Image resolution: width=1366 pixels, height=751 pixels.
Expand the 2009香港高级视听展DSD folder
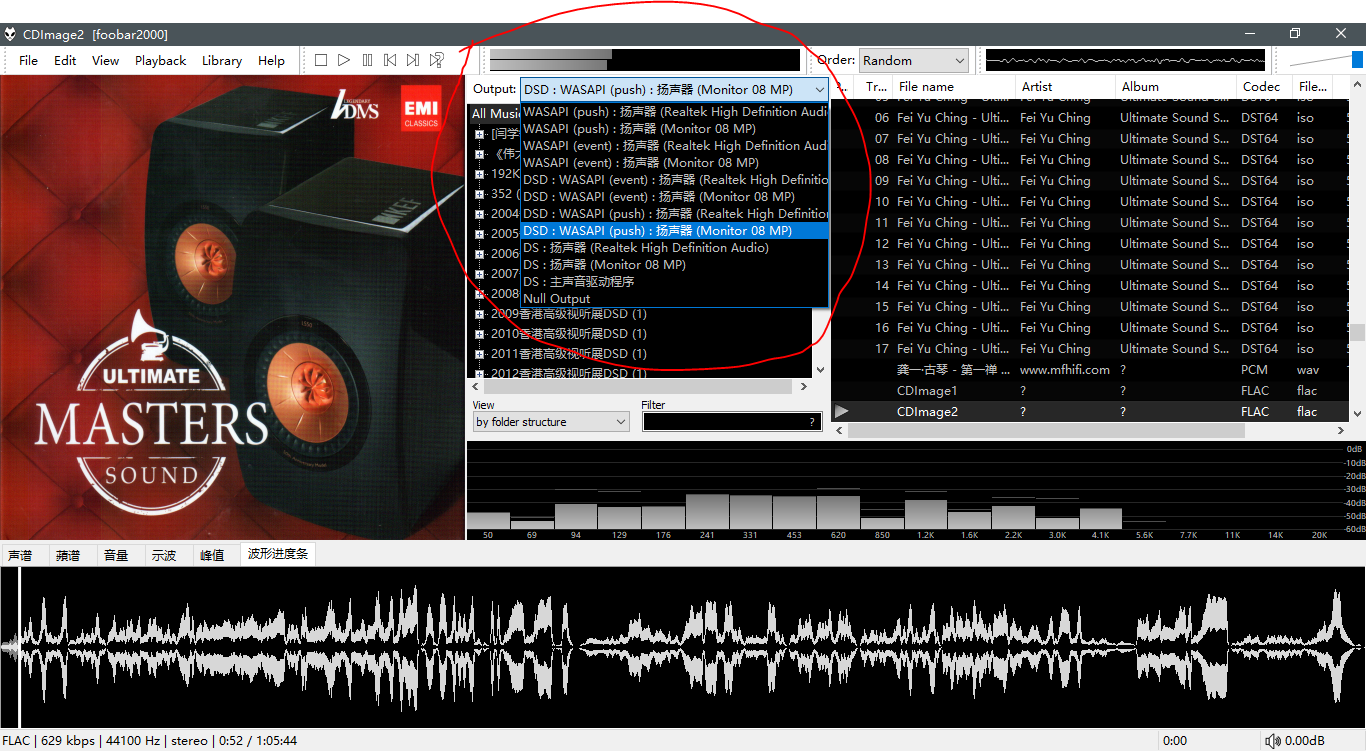click(480, 314)
